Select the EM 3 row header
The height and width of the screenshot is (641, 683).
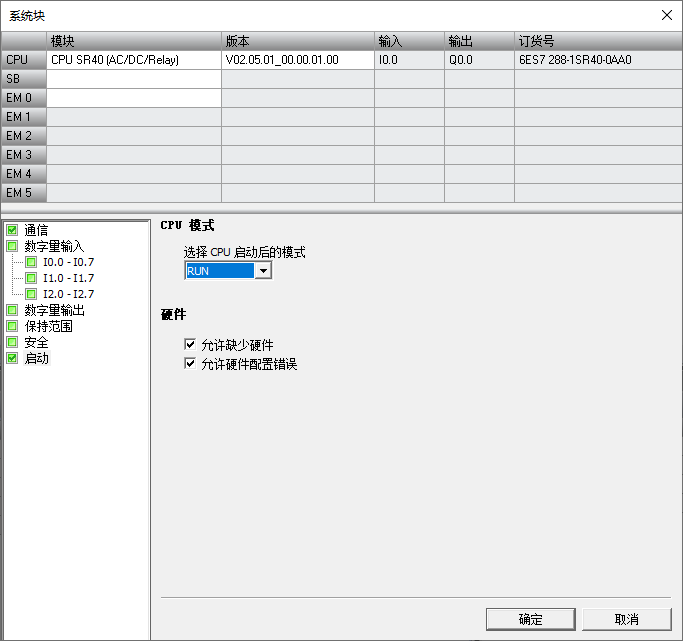(x=24, y=155)
